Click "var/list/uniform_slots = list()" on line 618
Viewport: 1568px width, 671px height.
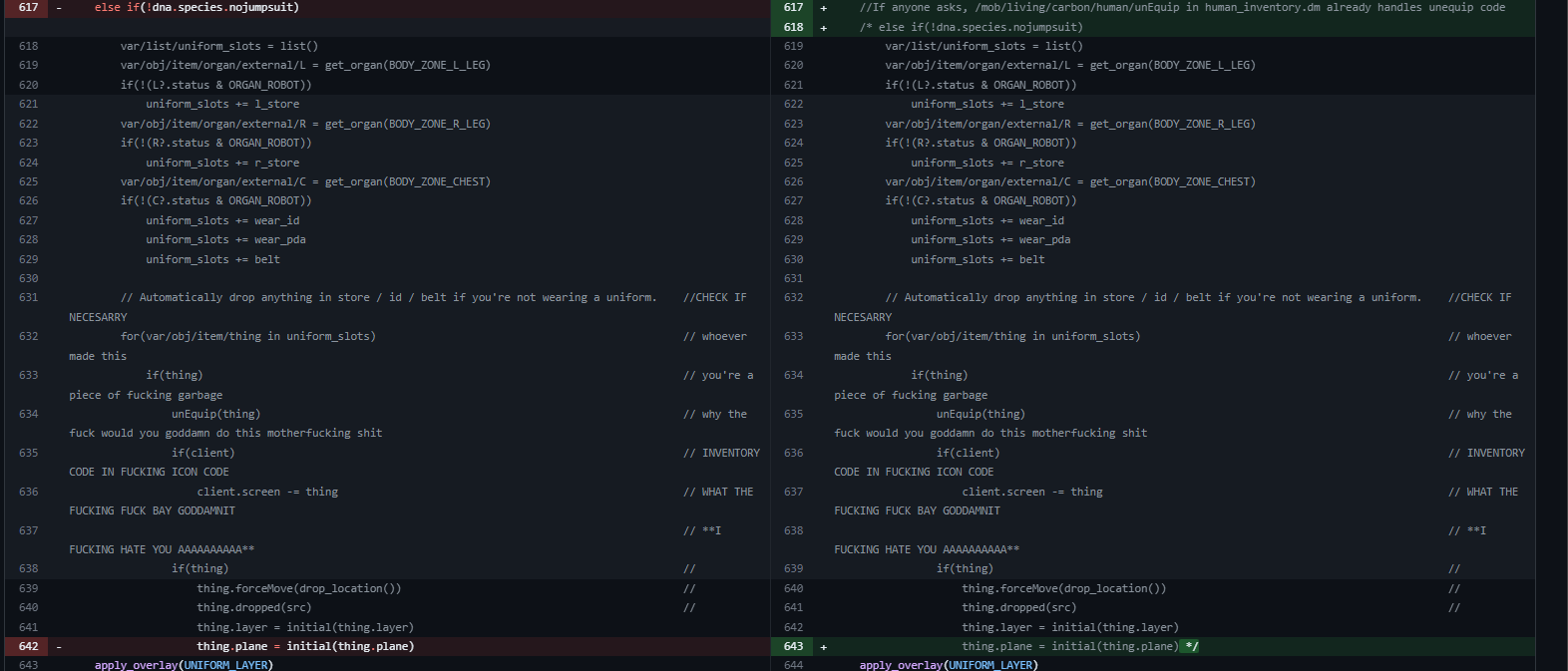[219, 46]
